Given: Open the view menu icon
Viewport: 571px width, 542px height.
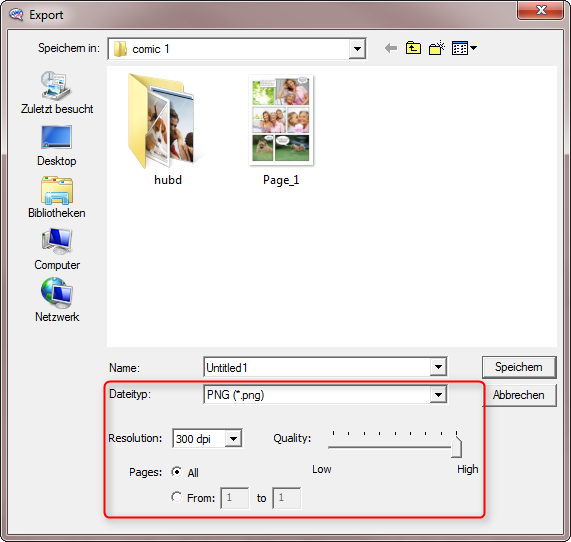Looking at the screenshot, I should pyautogui.click(x=464, y=48).
